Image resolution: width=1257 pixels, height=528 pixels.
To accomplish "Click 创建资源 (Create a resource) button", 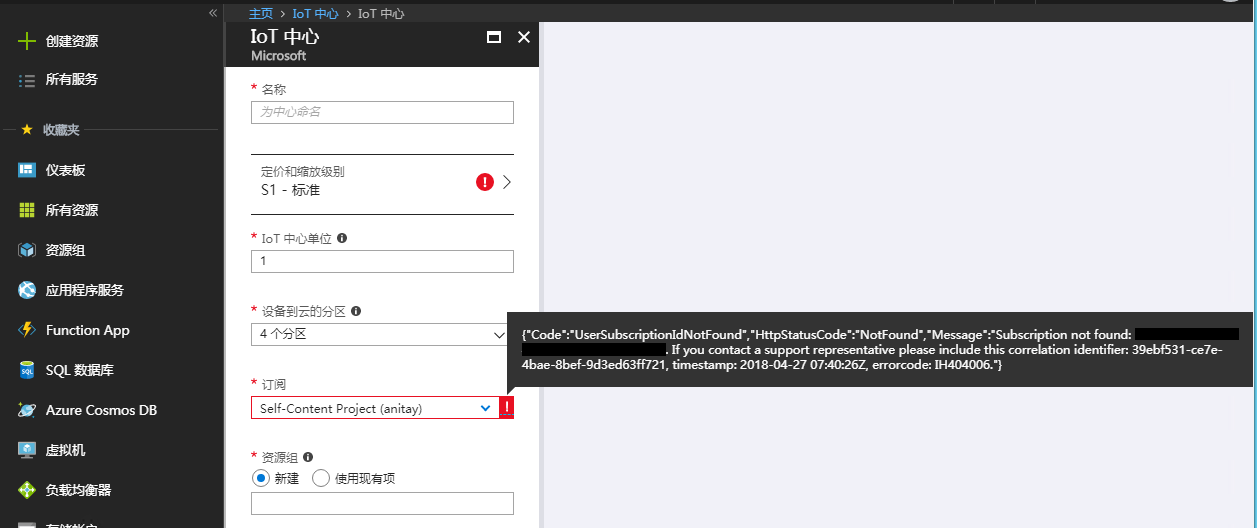I will click(x=71, y=41).
